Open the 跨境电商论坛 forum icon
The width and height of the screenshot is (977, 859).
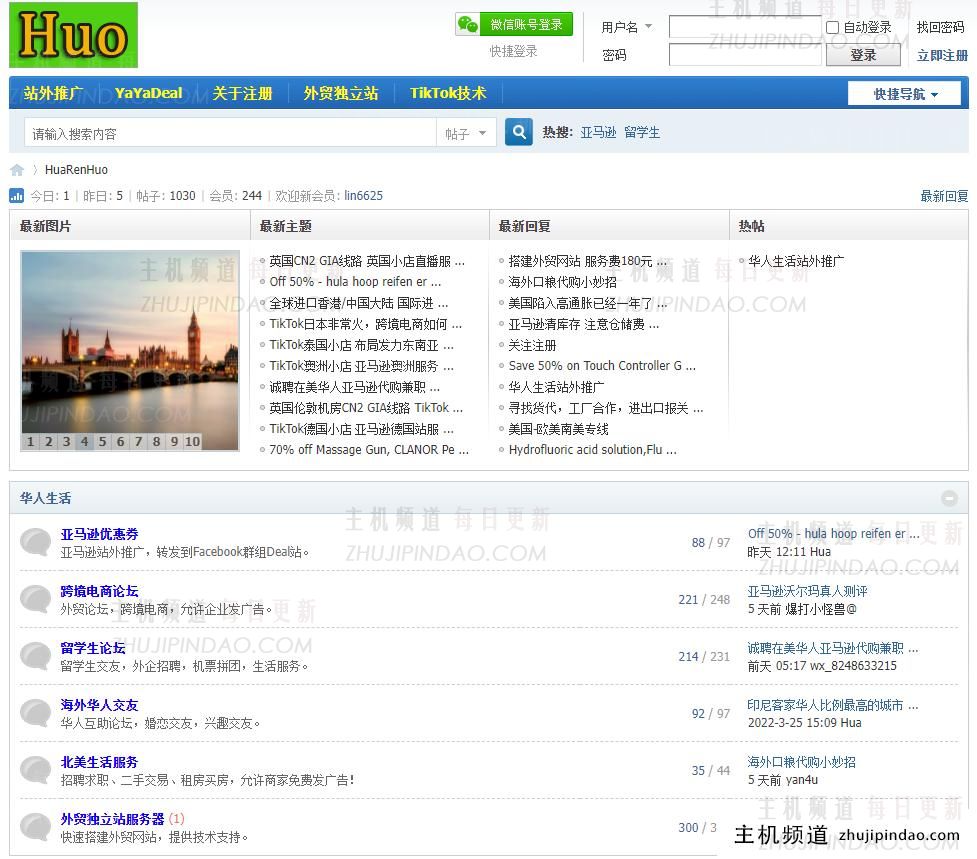click(x=34, y=598)
